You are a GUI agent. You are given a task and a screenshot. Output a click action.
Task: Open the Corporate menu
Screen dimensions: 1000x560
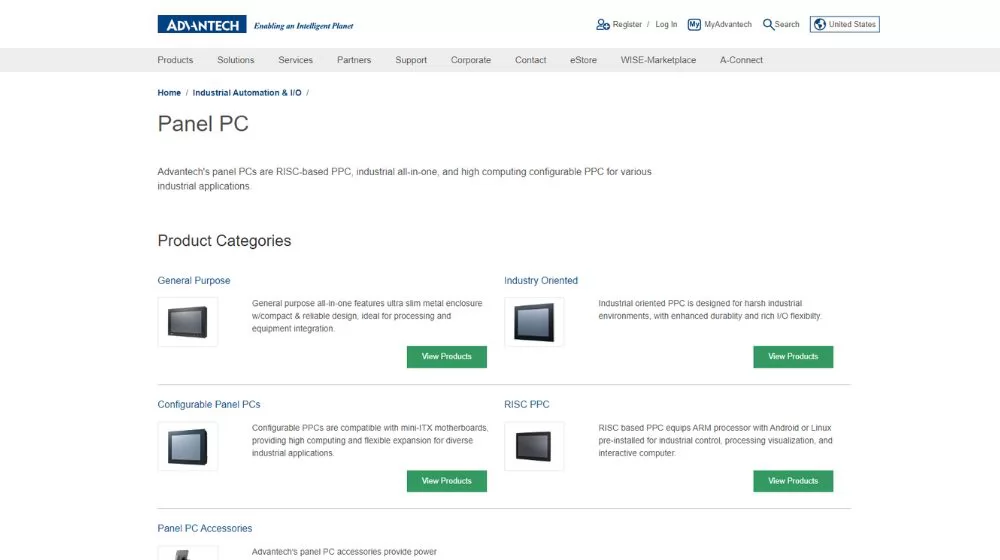tap(471, 60)
